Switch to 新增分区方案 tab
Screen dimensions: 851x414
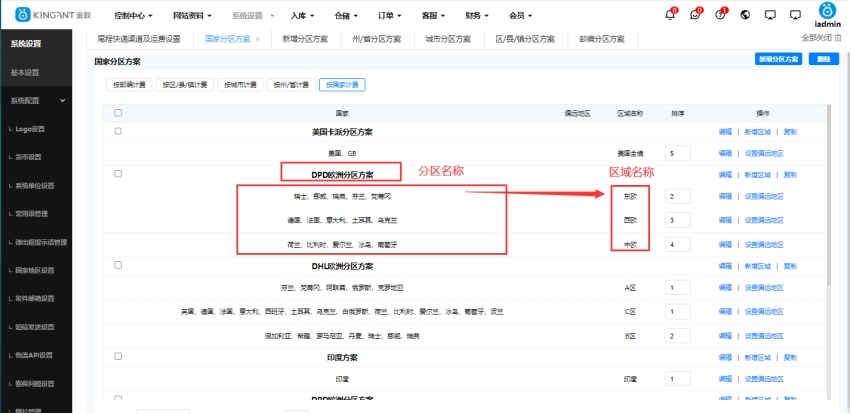pos(305,39)
